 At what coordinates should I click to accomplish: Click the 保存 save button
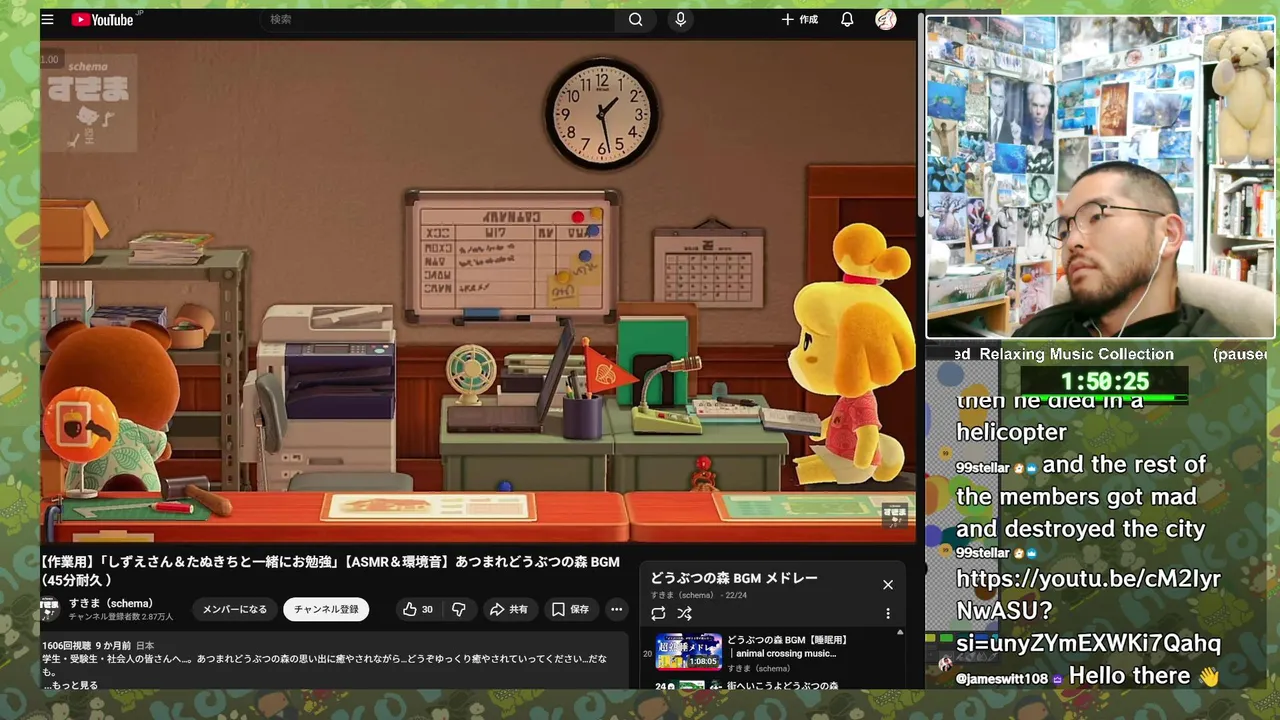point(571,609)
